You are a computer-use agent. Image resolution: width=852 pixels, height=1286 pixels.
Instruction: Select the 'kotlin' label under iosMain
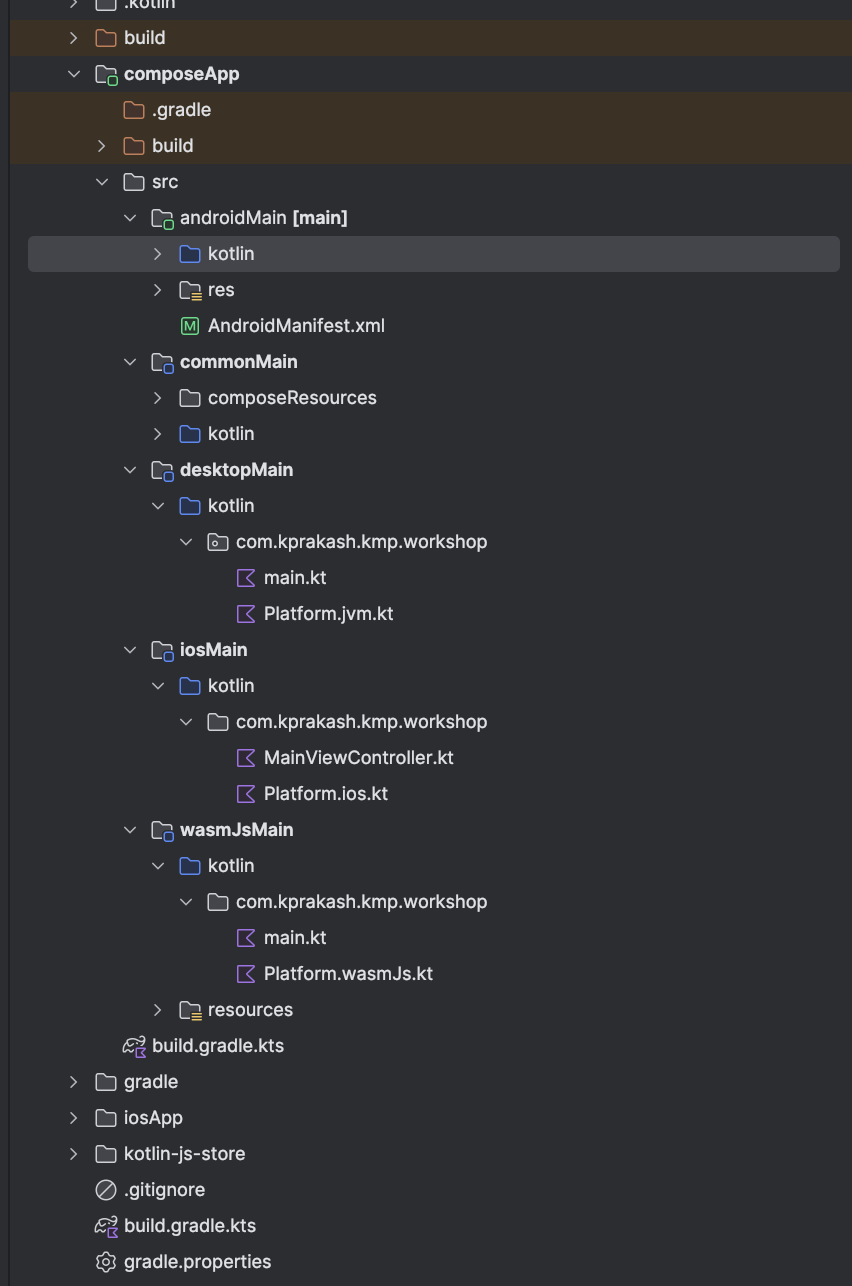(231, 686)
